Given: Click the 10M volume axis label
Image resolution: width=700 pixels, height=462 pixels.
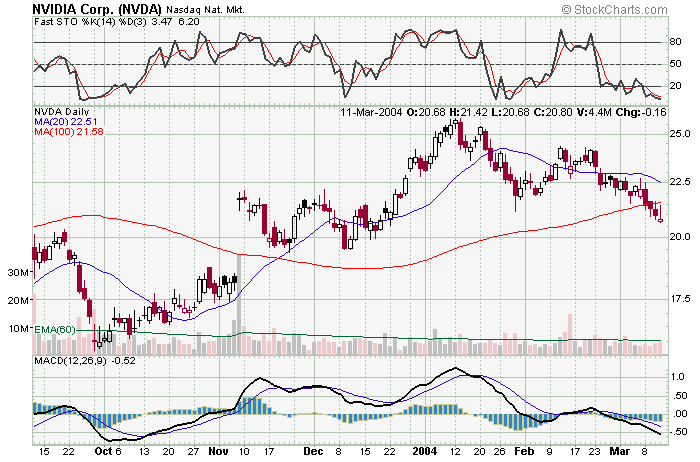Looking at the screenshot, I should 18,329.
